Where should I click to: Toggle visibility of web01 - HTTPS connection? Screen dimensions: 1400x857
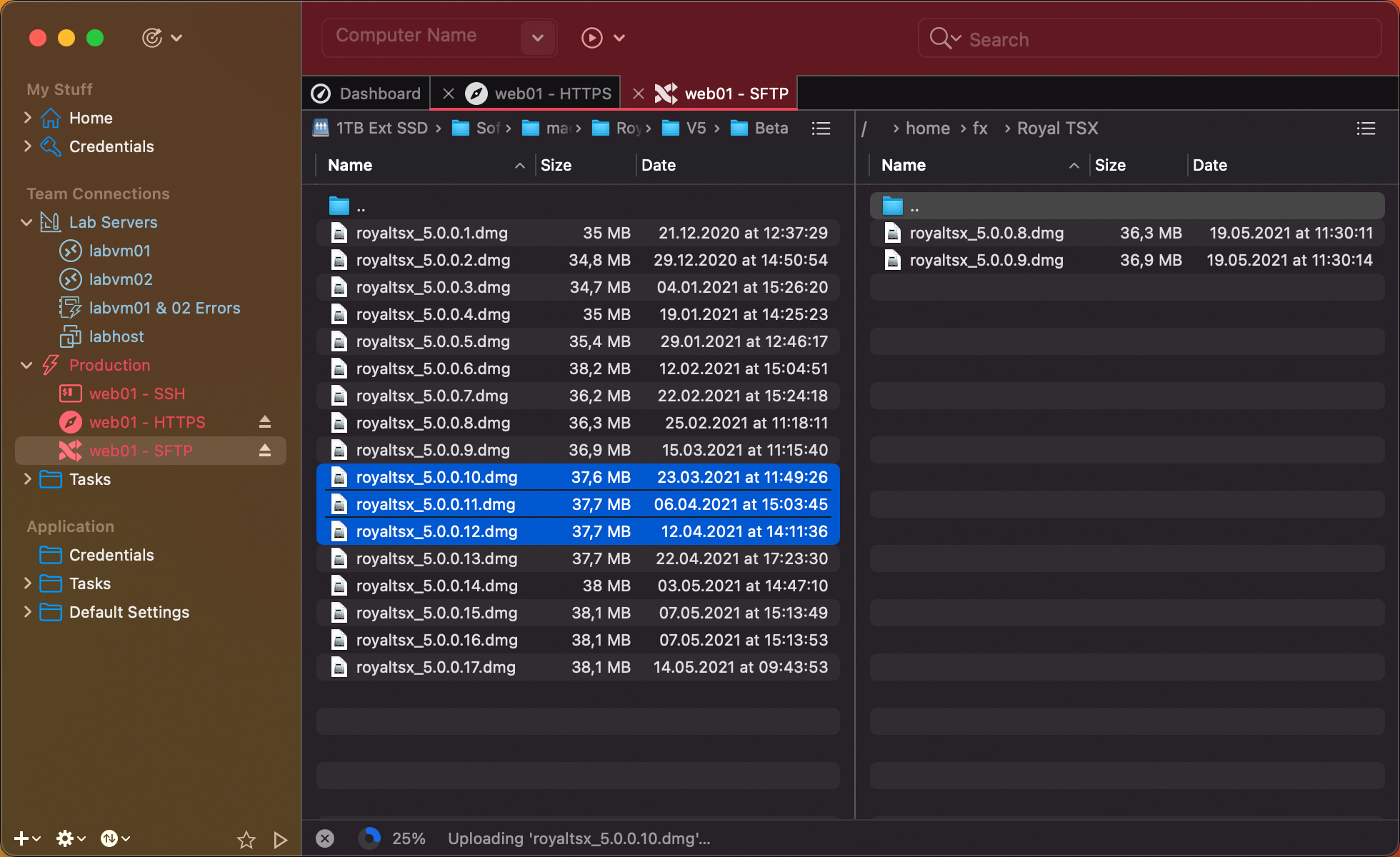click(265, 421)
